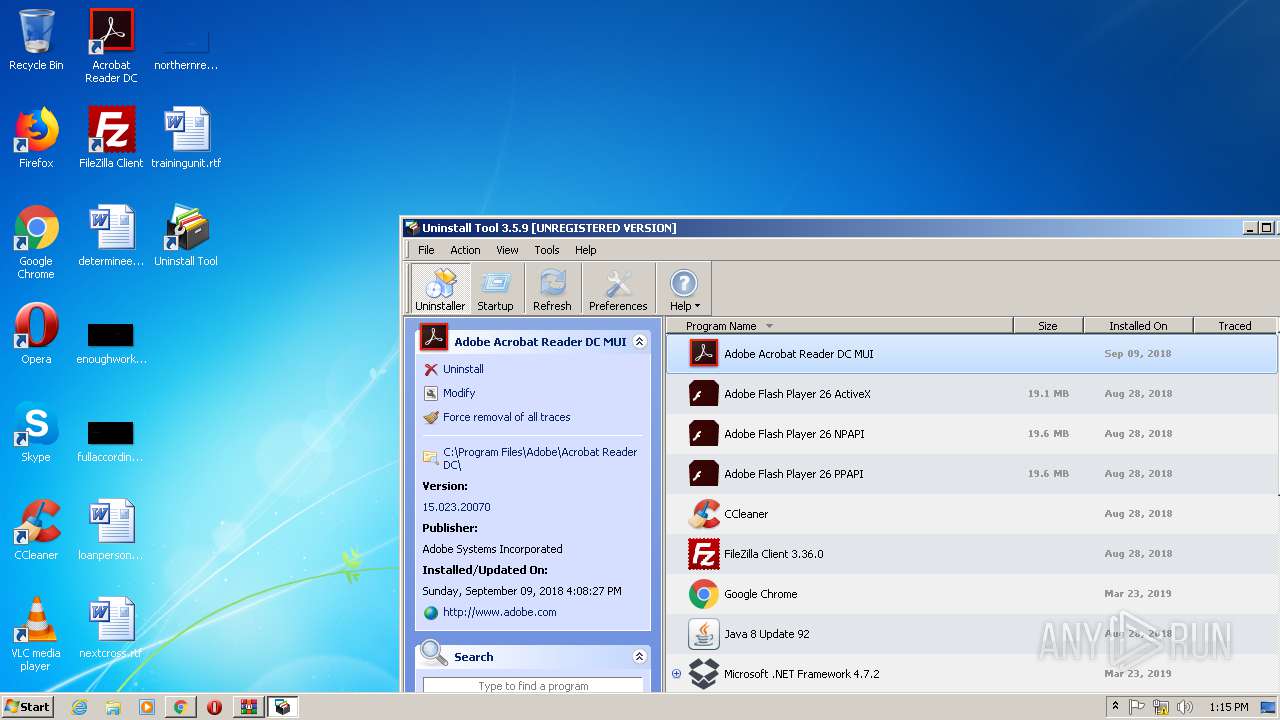Click the program search input field
The height and width of the screenshot is (720, 1280).
coord(533,685)
